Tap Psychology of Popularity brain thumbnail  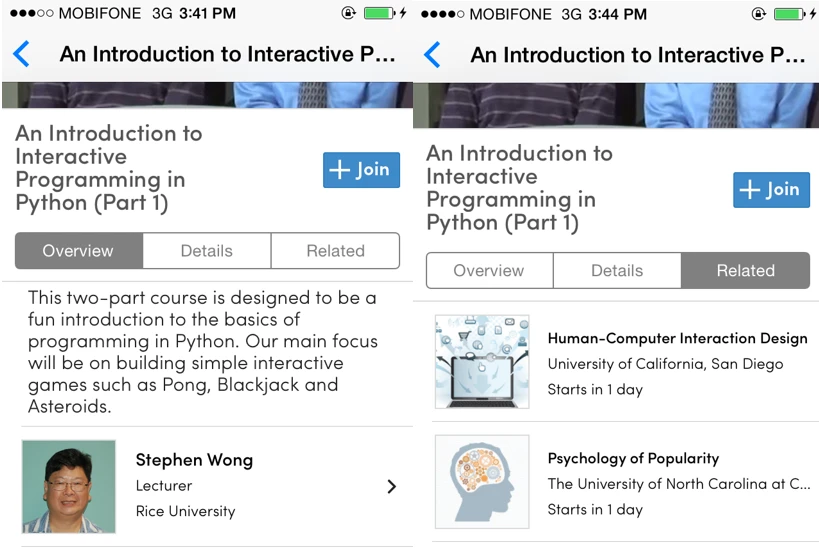(481, 481)
